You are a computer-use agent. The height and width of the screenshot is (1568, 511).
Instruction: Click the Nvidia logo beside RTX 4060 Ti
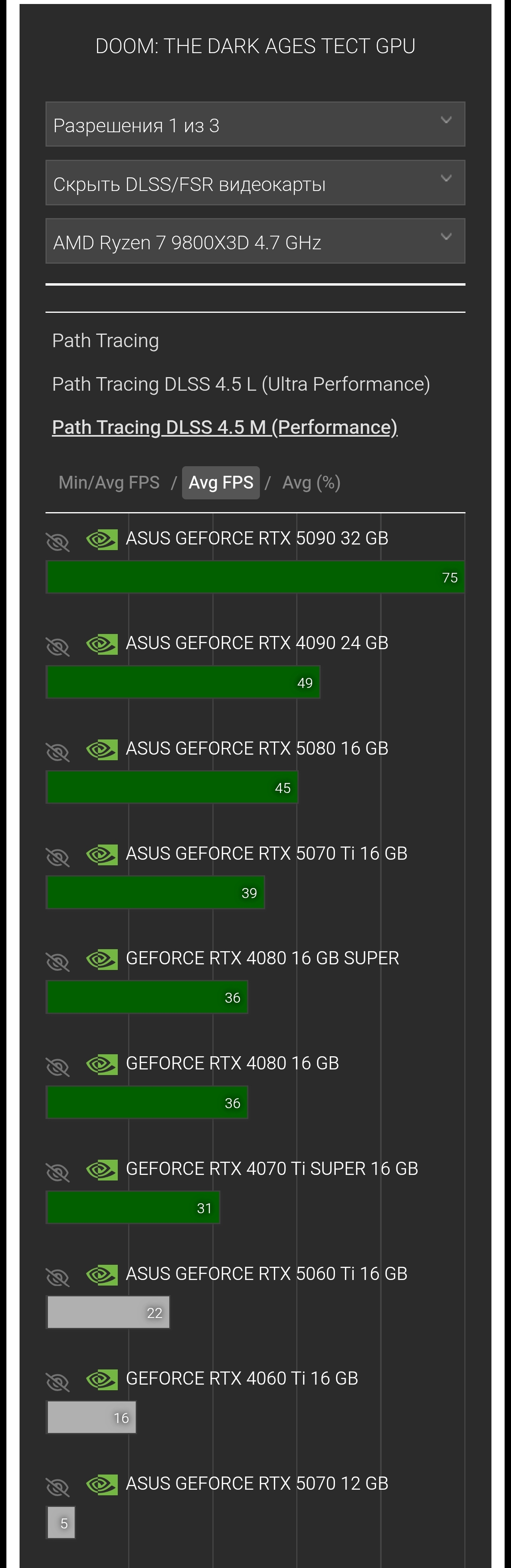pos(101,1379)
